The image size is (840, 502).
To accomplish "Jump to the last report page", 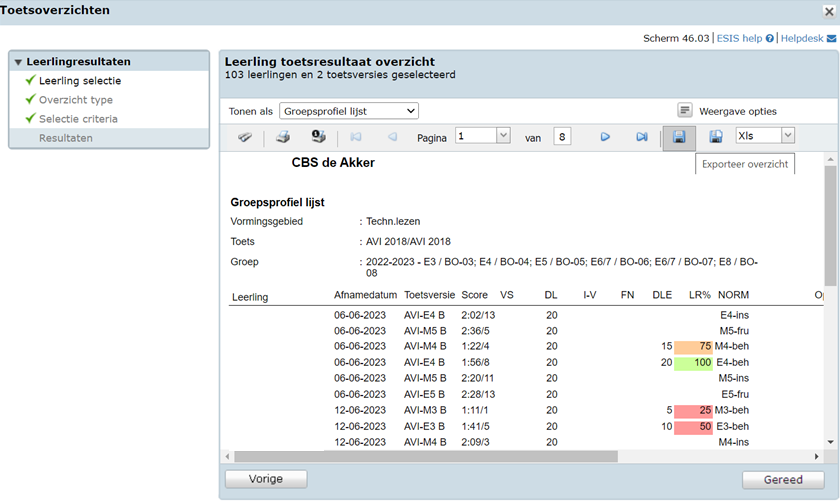I will 642,137.
